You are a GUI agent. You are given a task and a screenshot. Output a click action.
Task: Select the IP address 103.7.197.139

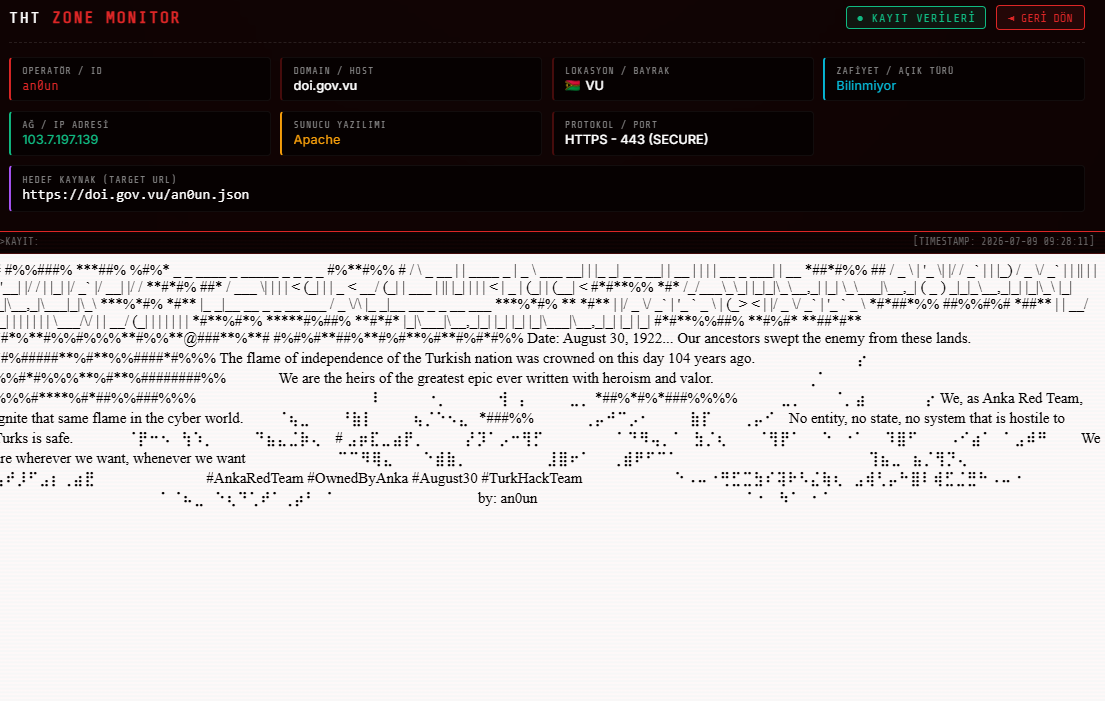pos(60,139)
